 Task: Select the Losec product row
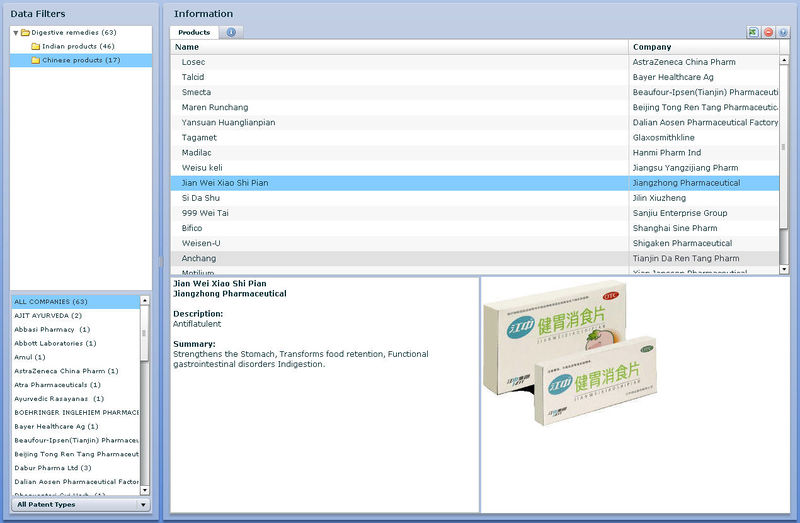coord(194,62)
